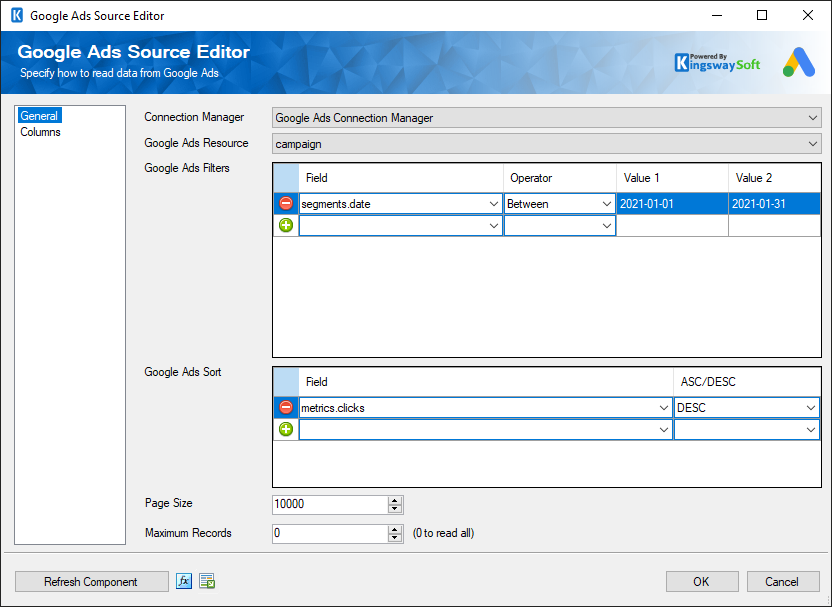Image resolution: width=832 pixels, height=607 pixels.
Task: Decrease Maximum Records with down arrow
Action: pyautogui.click(x=395, y=538)
